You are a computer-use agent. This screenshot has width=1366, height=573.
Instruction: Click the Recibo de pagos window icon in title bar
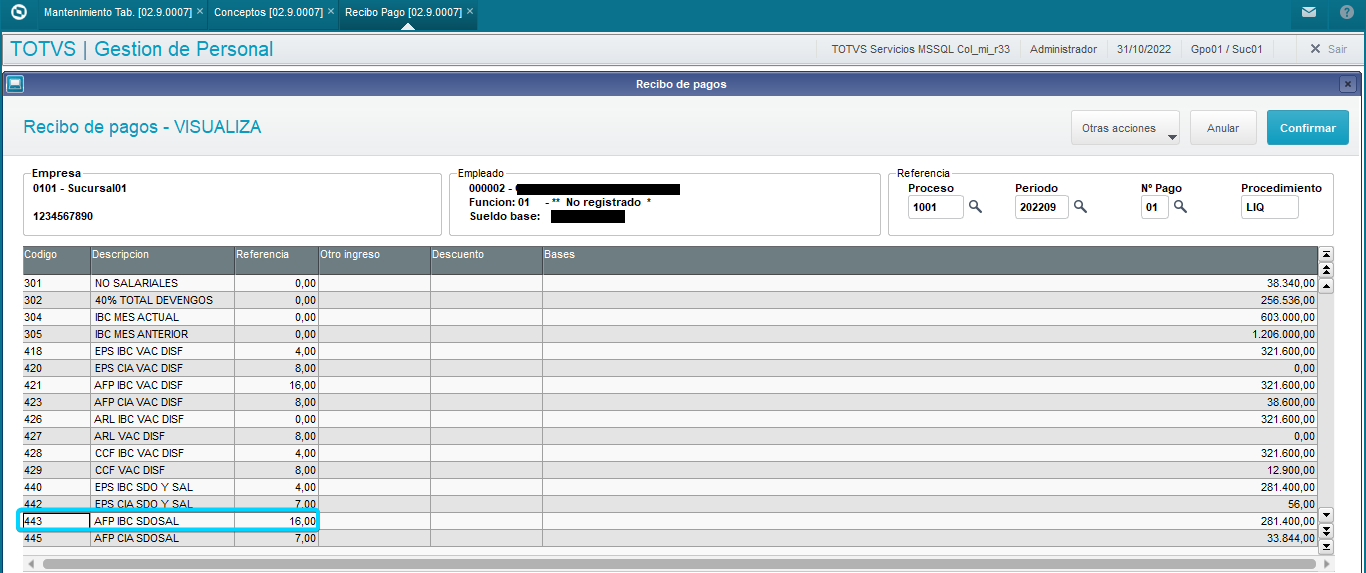[14, 84]
